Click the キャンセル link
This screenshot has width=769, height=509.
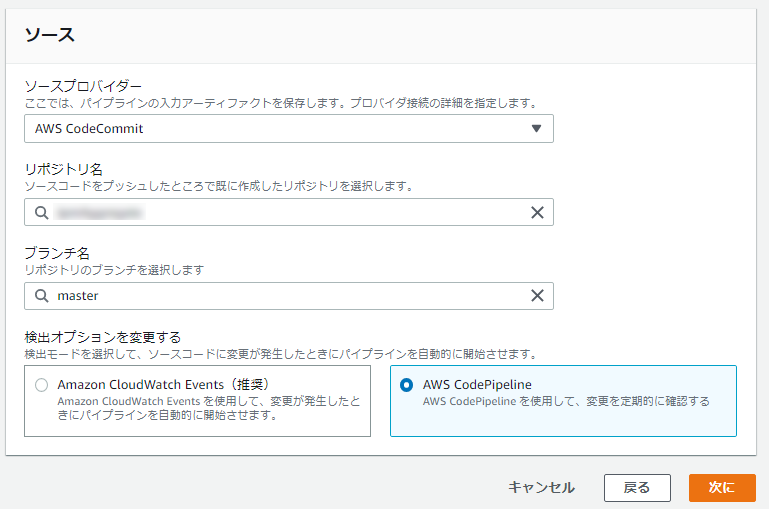541,487
